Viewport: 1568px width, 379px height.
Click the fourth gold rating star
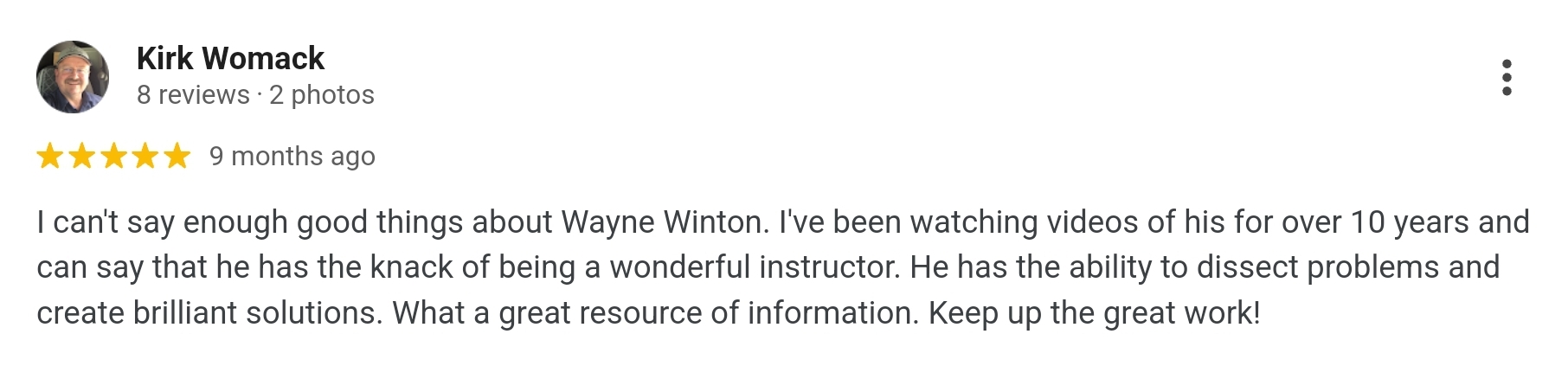tap(145, 157)
